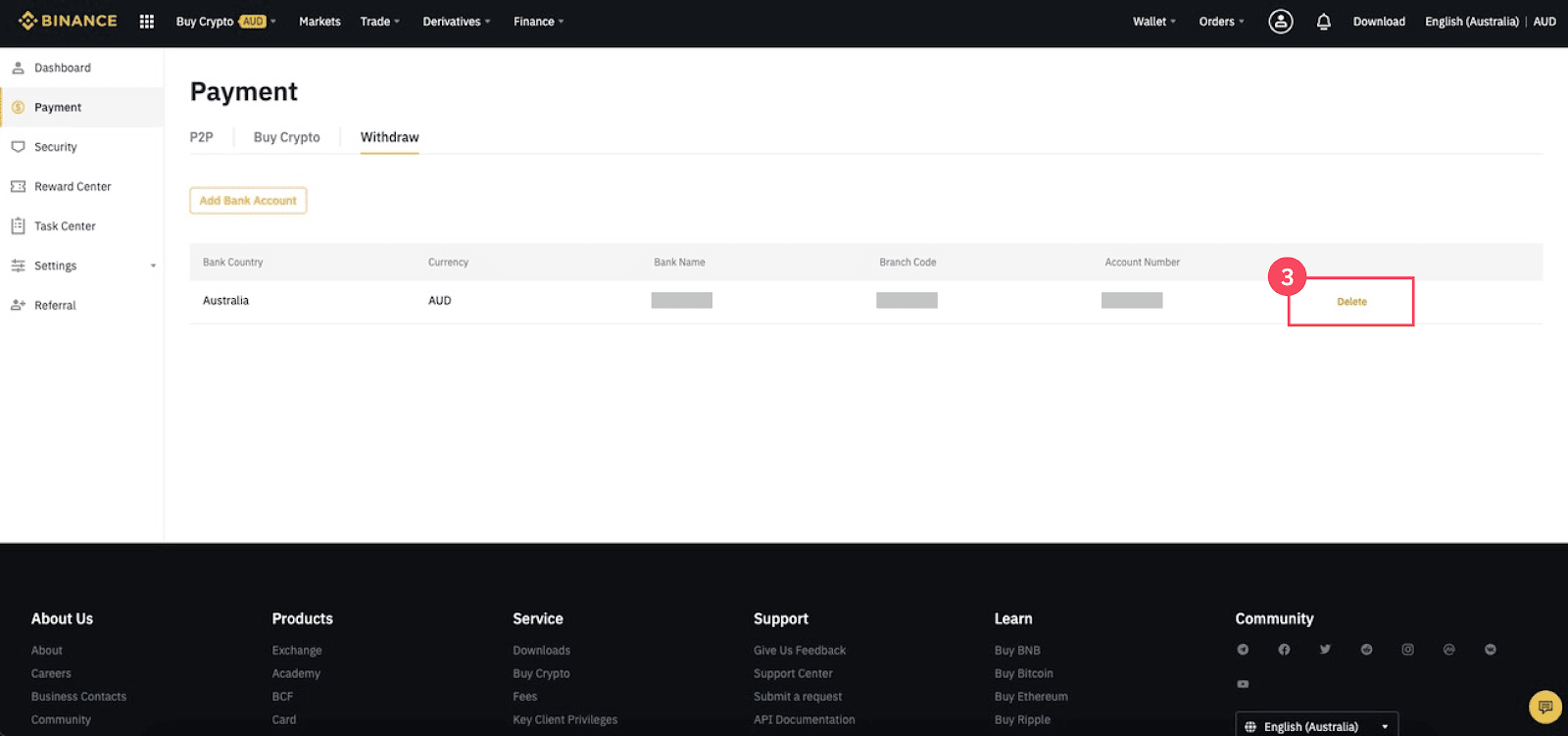Select the Withdraw tab
This screenshot has height=736, width=1568.
click(389, 137)
